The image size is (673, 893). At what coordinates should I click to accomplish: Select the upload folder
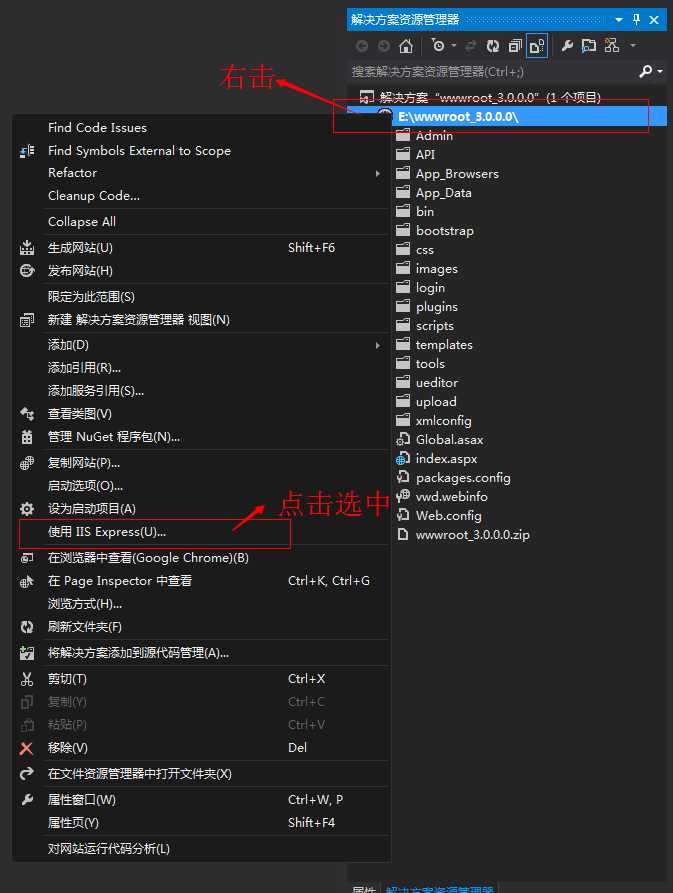(x=436, y=402)
